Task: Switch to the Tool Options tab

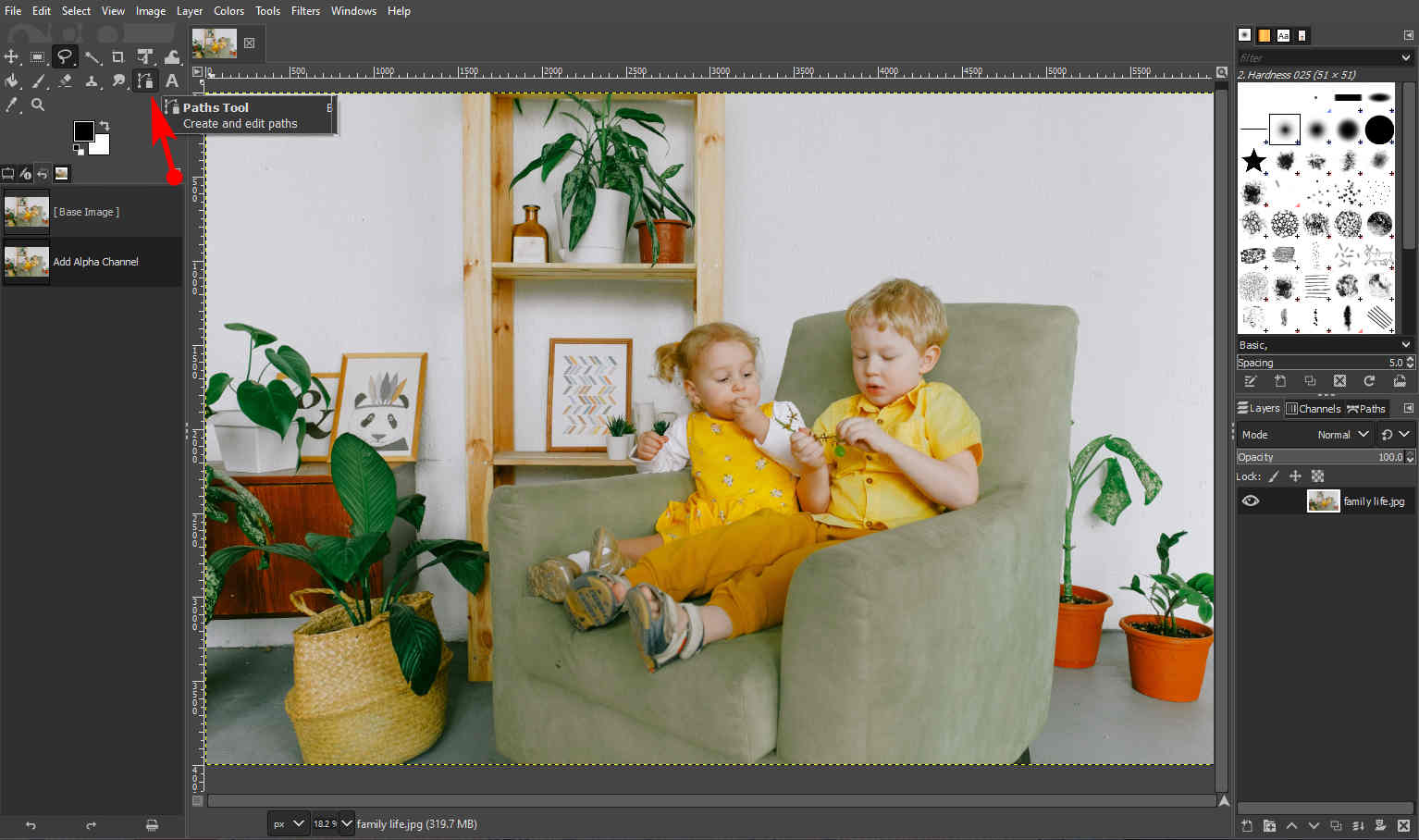Action: (x=8, y=173)
